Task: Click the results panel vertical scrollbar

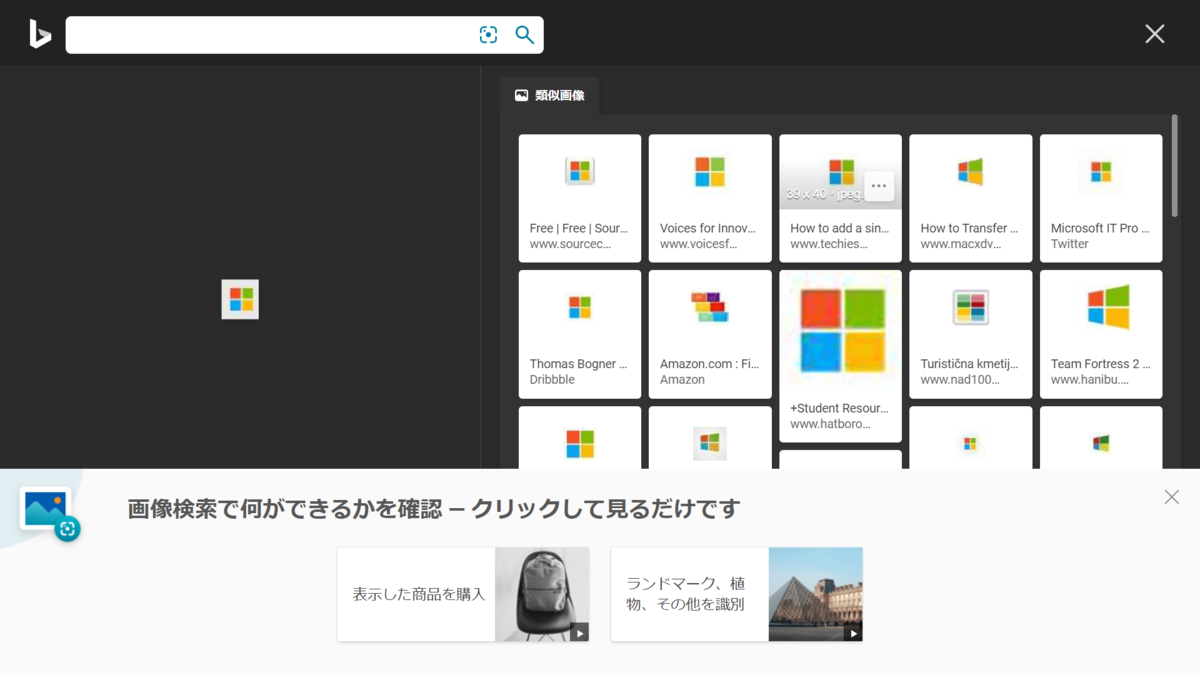Action: tap(1174, 165)
